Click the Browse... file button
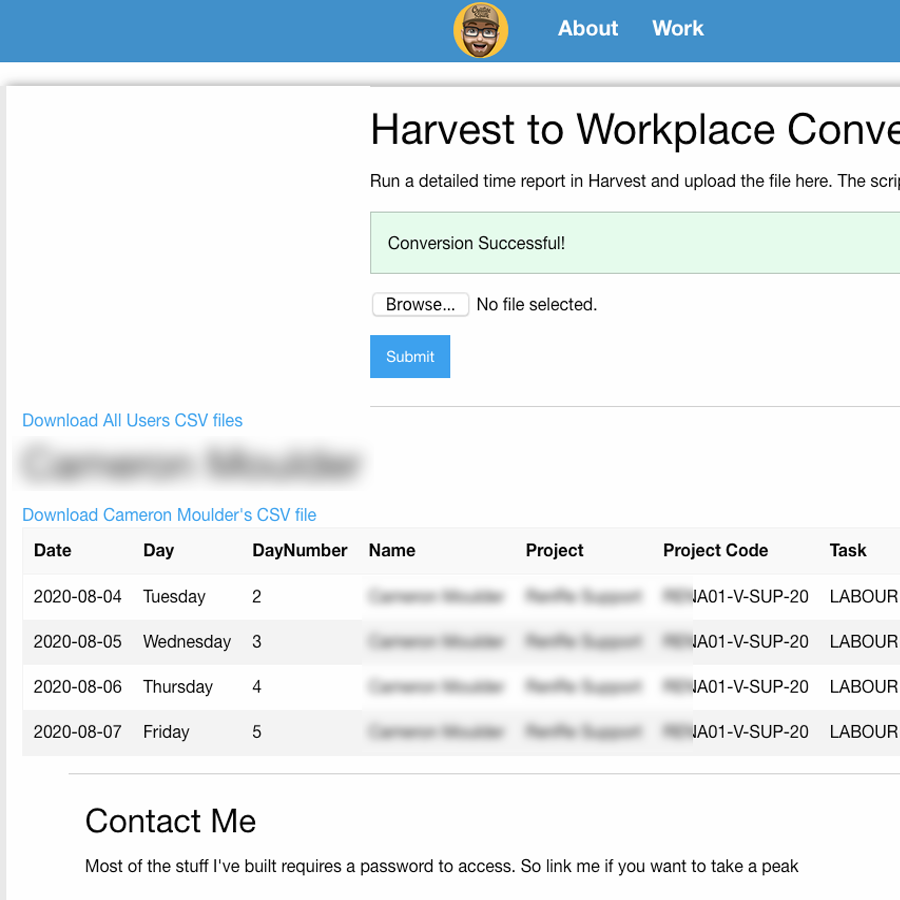The height and width of the screenshot is (900, 900). coord(420,305)
